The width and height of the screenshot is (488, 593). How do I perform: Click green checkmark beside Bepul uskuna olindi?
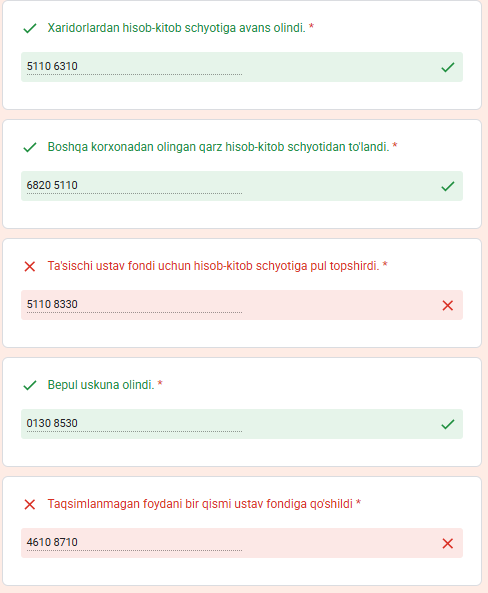coord(30,385)
